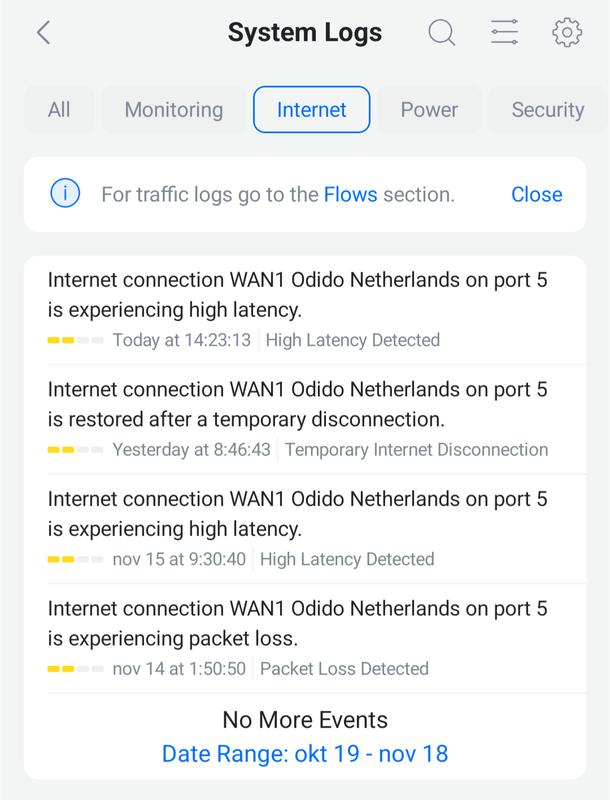Click the blue info circle icon
Viewport: 610px width, 800px height.
point(64,194)
